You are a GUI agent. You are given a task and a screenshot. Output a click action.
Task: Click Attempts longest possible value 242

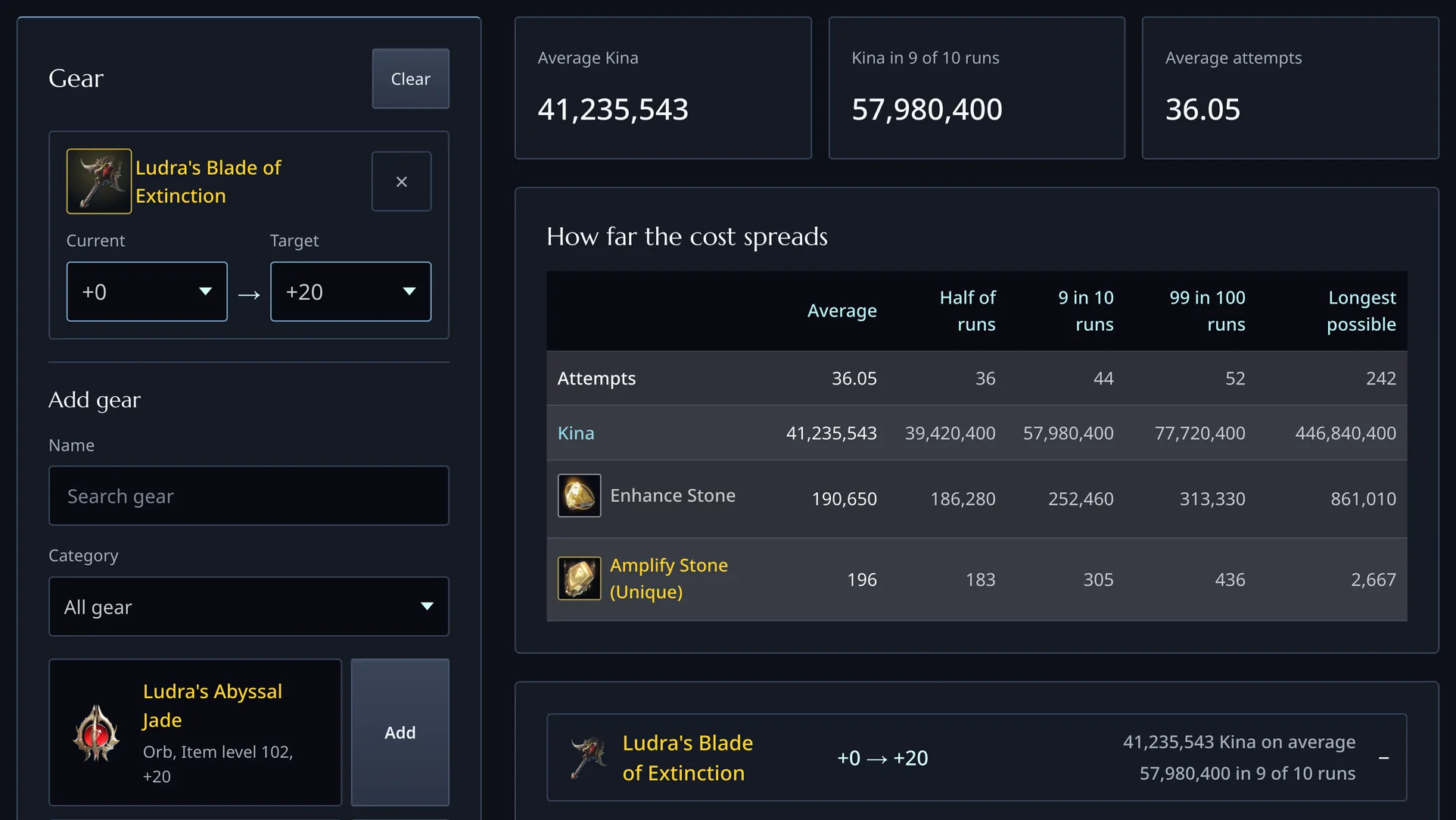click(1380, 379)
